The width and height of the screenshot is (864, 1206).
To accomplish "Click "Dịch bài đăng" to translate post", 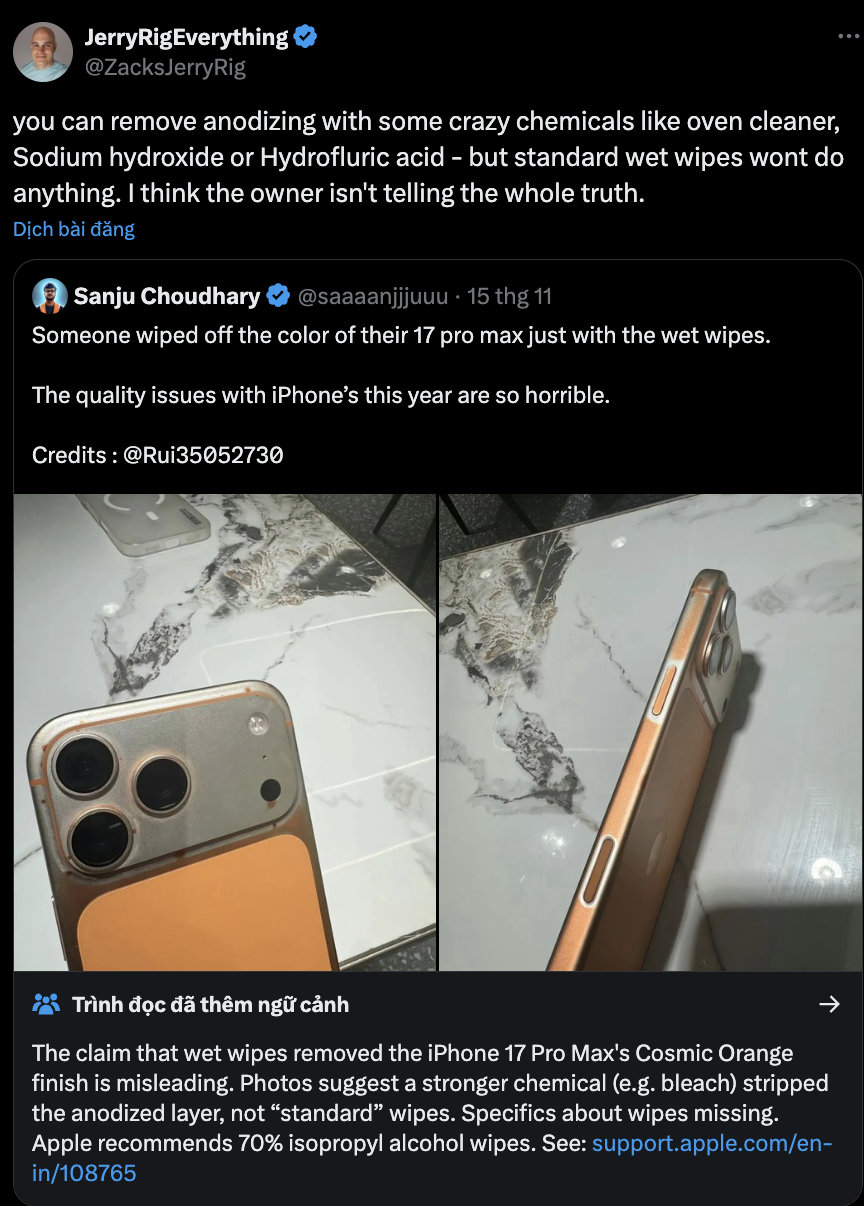I will coord(74,229).
